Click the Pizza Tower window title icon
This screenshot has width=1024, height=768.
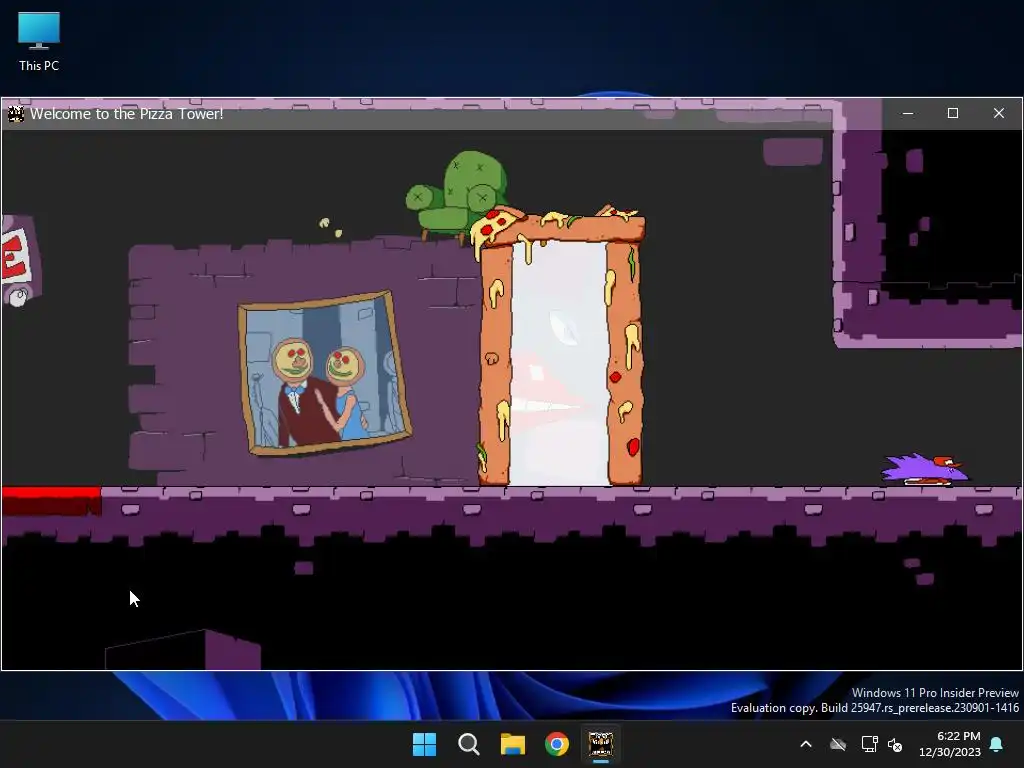[x=16, y=114]
